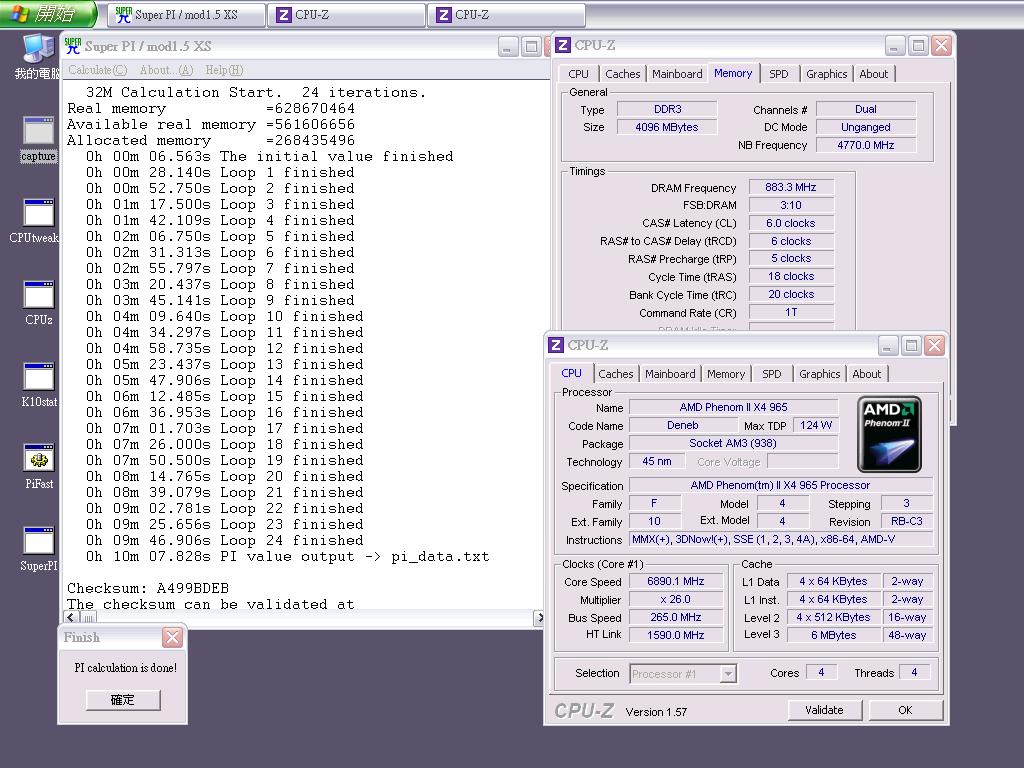
Task: Select the CPUz desktop icon
Action: (39, 303)
